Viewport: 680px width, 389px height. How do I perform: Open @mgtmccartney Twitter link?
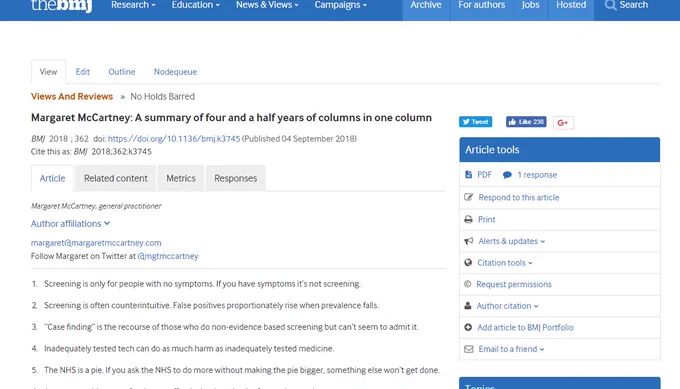click(x=168, y=256)
